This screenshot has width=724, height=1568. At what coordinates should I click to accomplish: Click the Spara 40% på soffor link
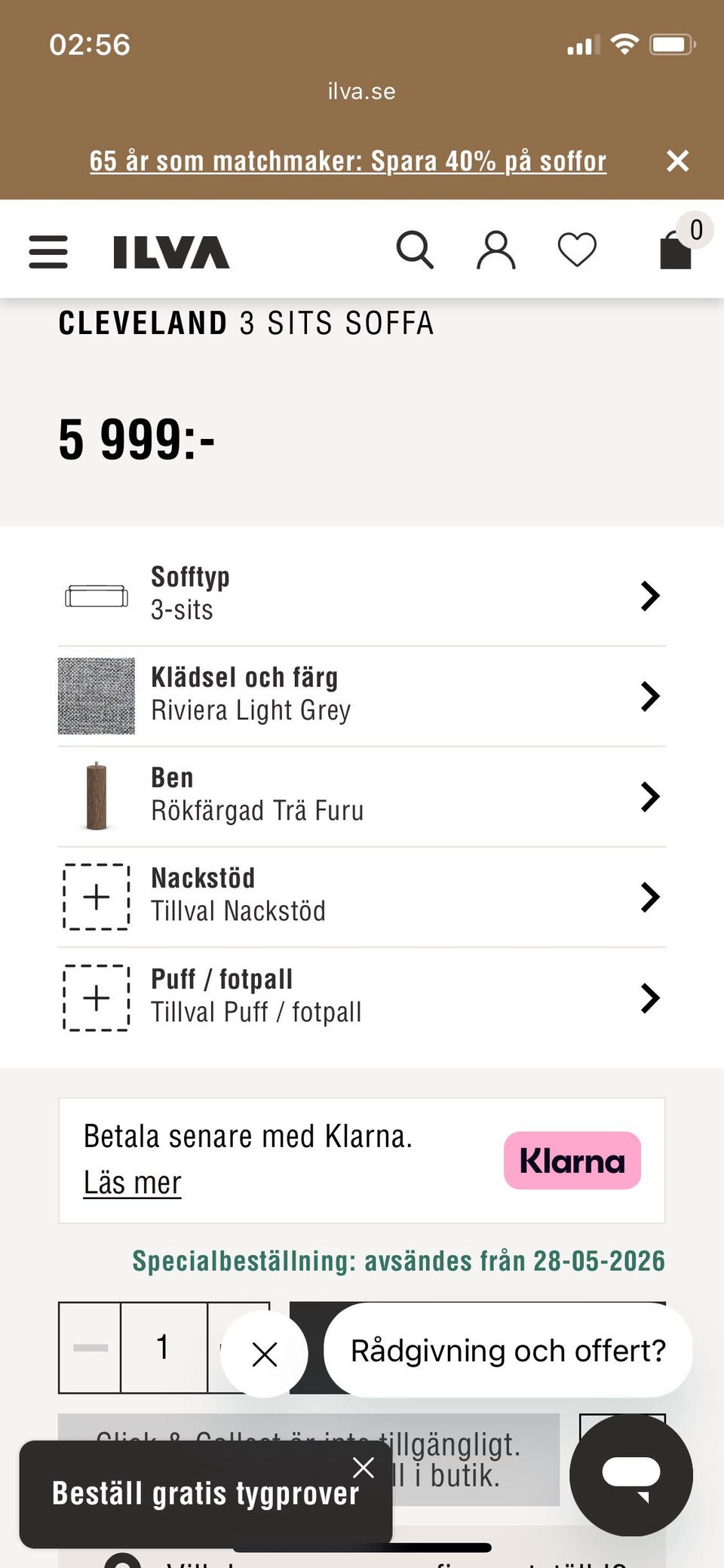coord(348,161)
